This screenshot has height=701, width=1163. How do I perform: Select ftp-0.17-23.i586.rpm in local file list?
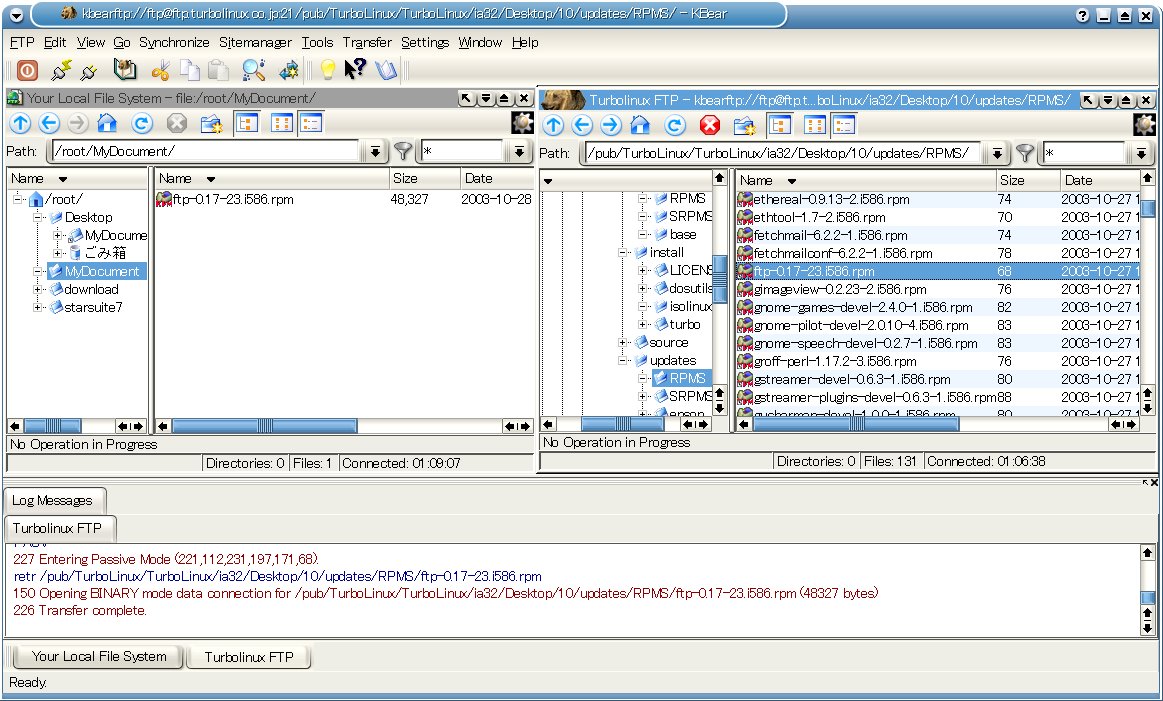(225, 199)
